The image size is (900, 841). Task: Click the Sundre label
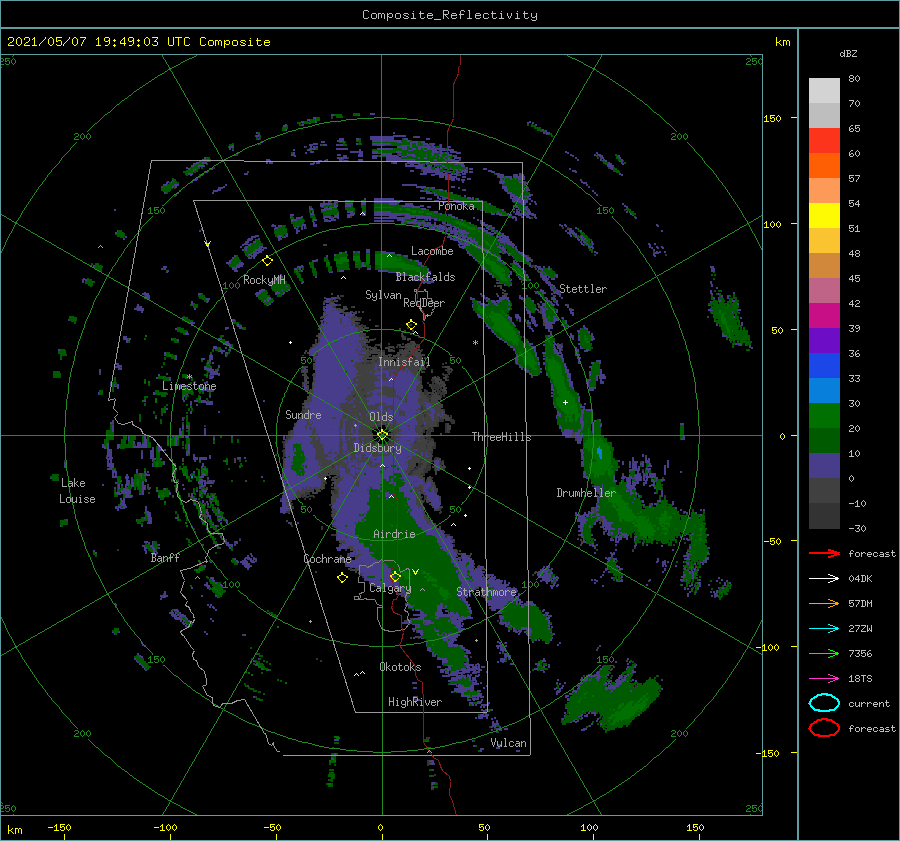click(303, 414)
